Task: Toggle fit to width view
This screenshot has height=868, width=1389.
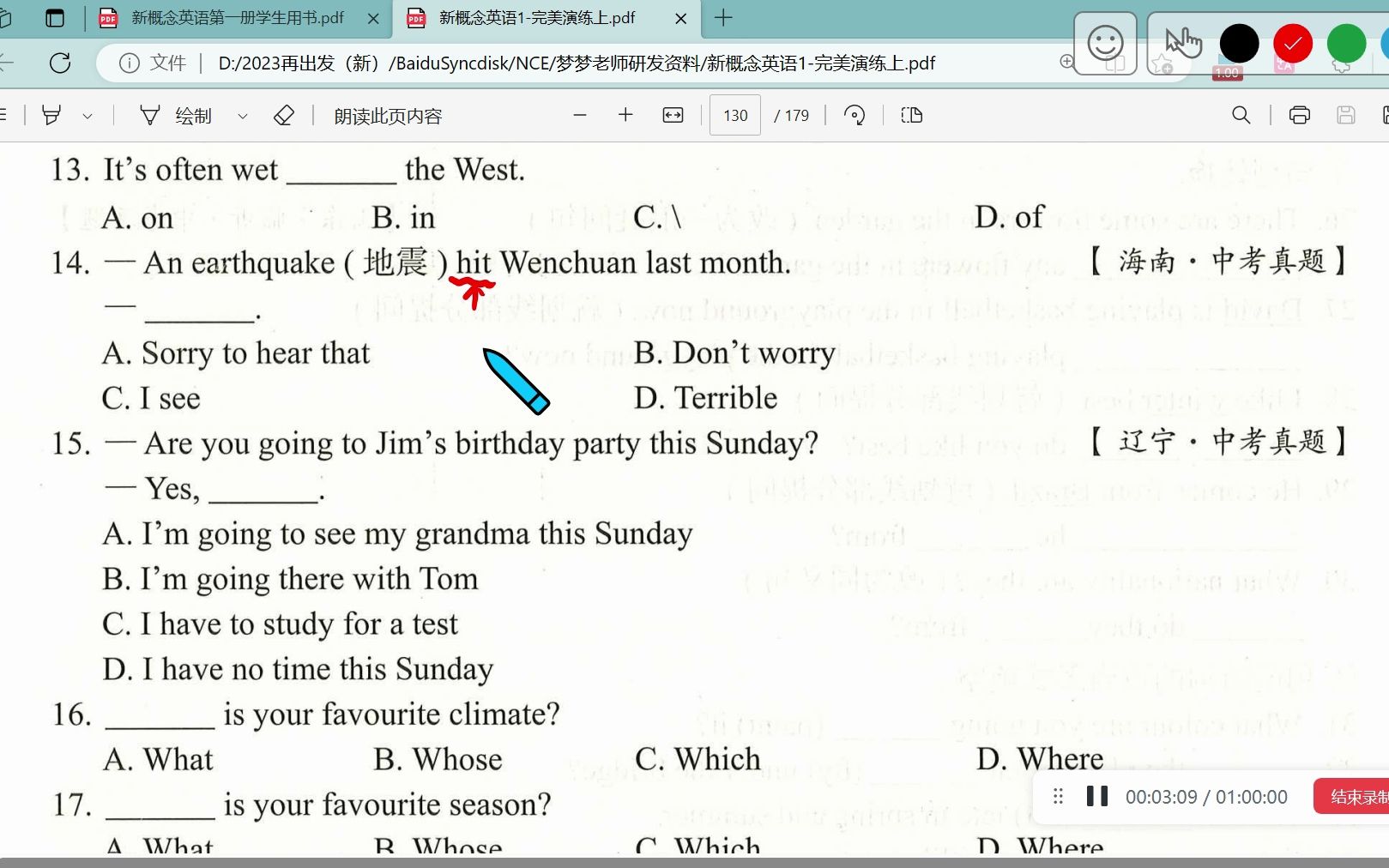Action: pos(673,115)
